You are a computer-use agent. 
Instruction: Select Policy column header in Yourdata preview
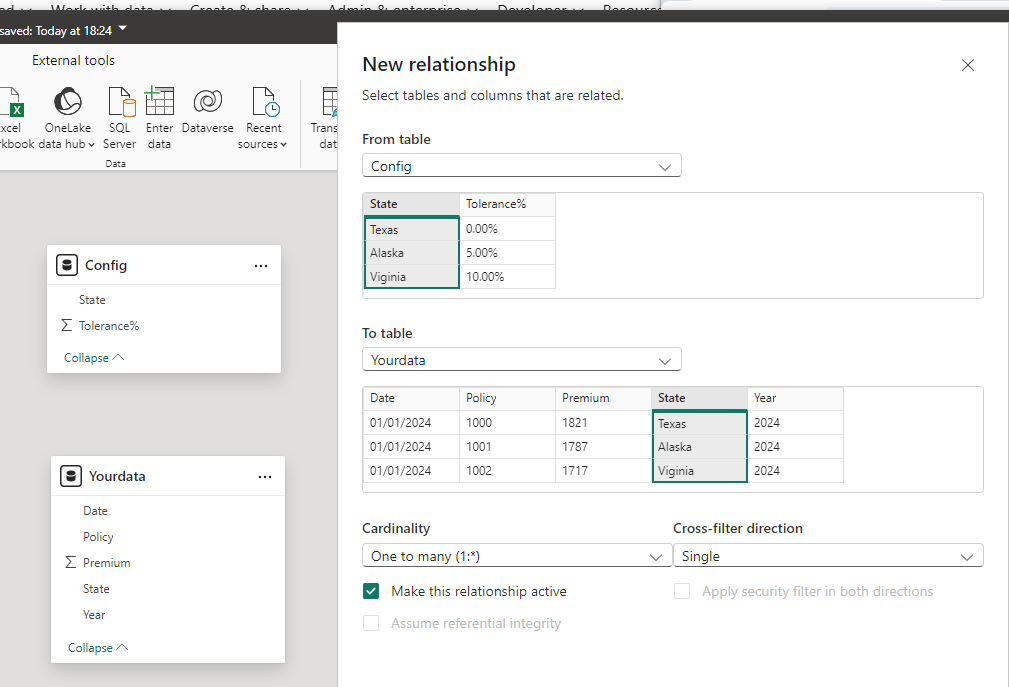[x=507, y=398]
